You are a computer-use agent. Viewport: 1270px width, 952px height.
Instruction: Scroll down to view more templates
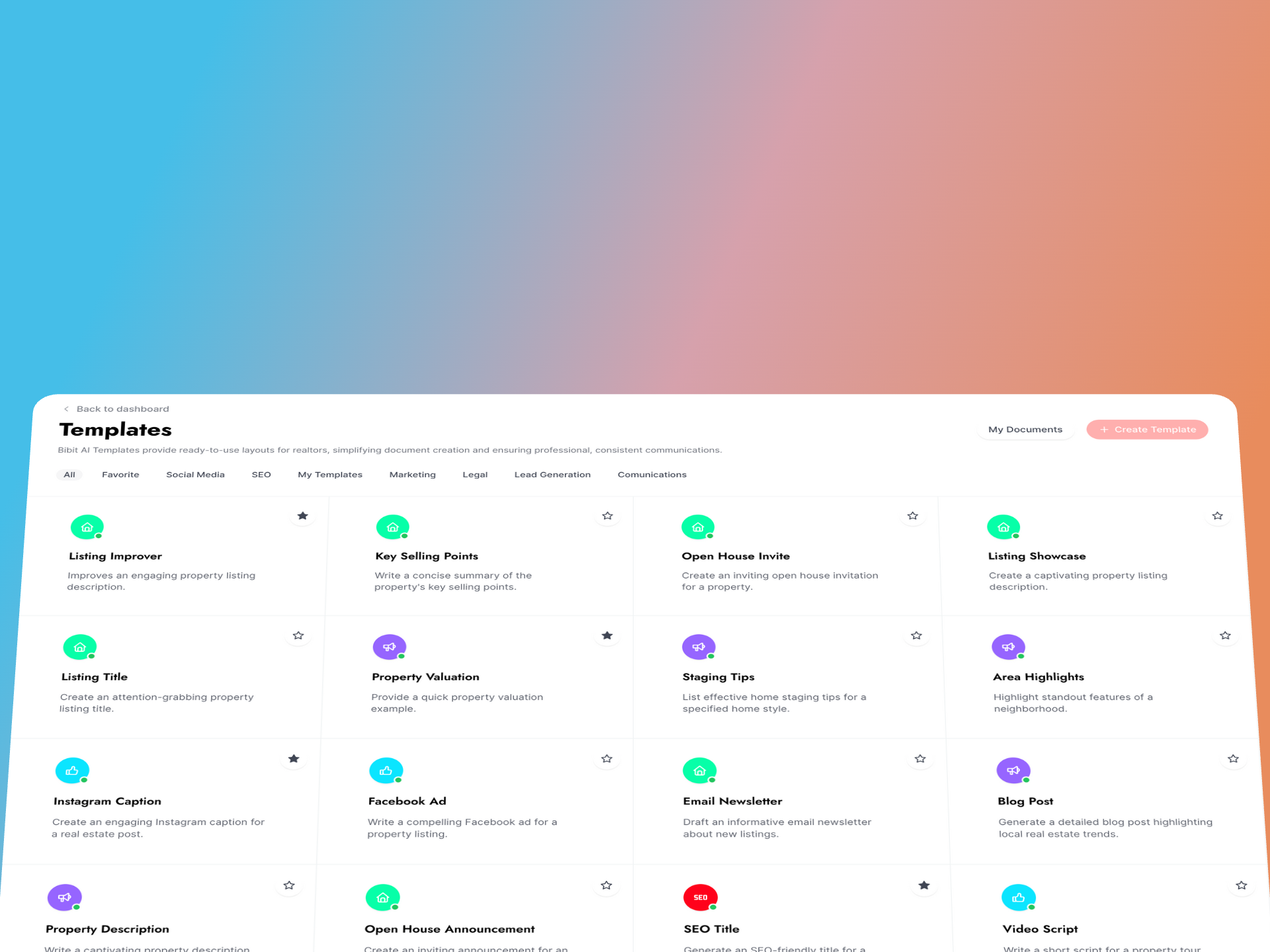[635, 700]
